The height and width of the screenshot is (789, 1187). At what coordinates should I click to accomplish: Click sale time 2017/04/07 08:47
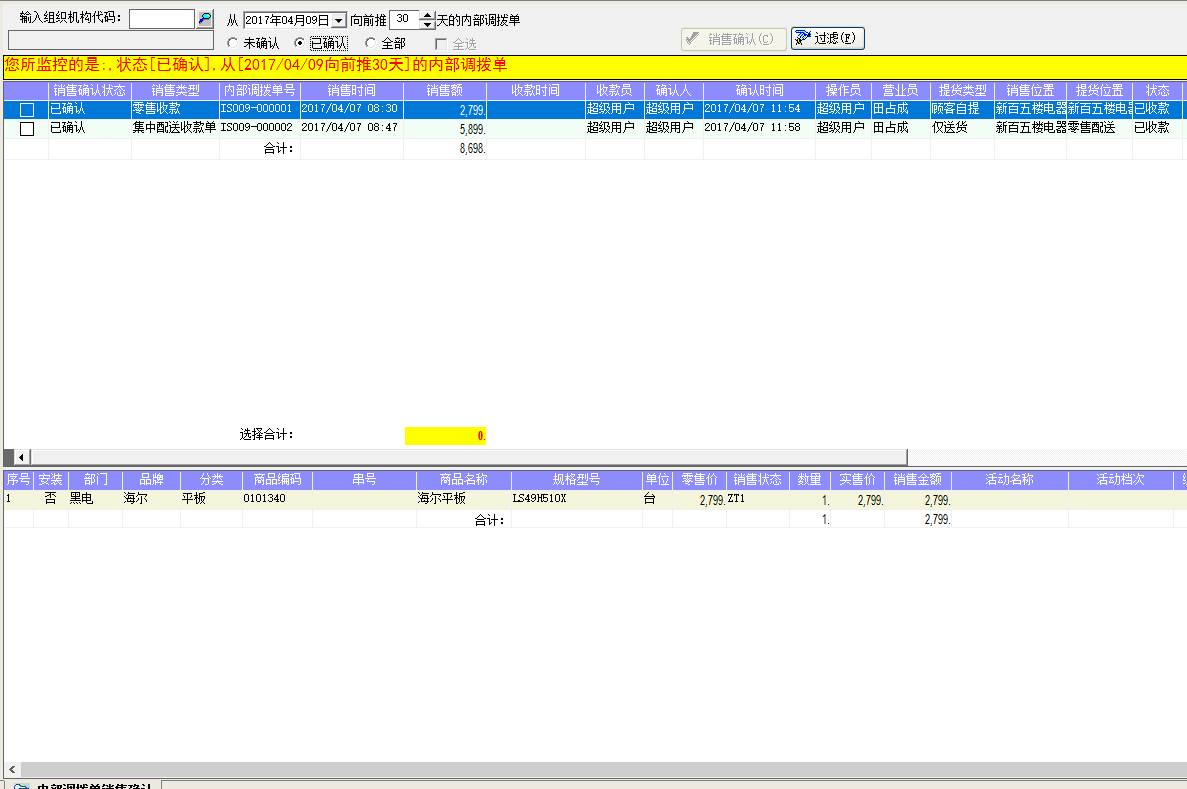pyautogui.click(x=351, y=128)
